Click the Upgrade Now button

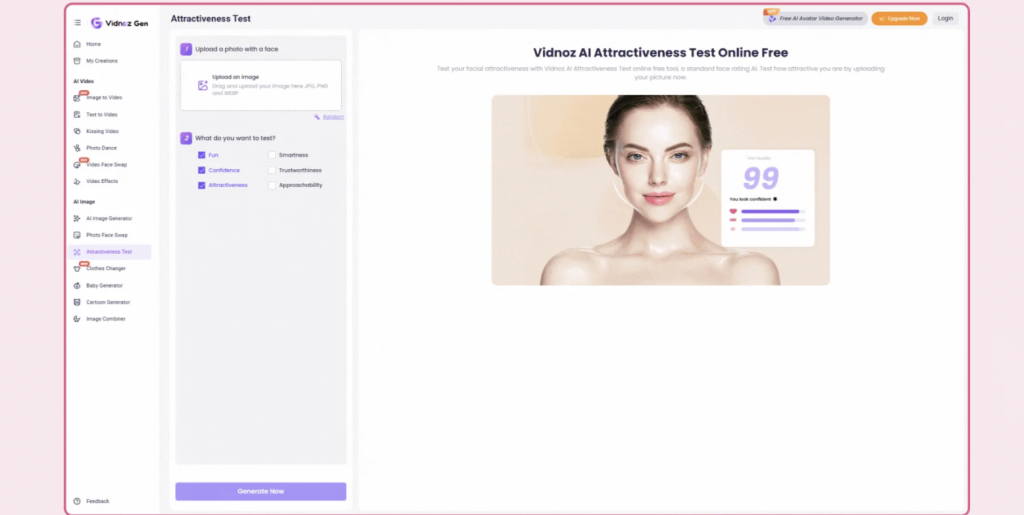click(x=899, y=18)
